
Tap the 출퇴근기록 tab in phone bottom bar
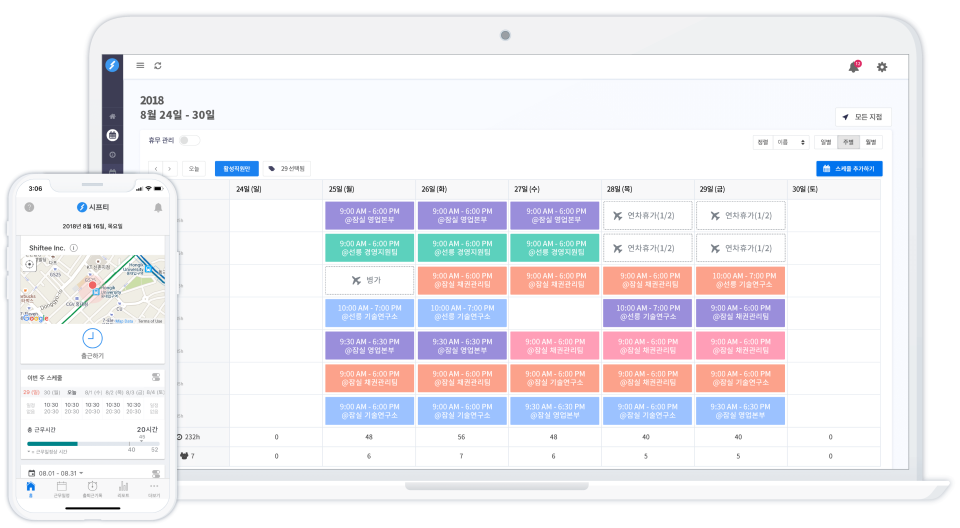92,489
